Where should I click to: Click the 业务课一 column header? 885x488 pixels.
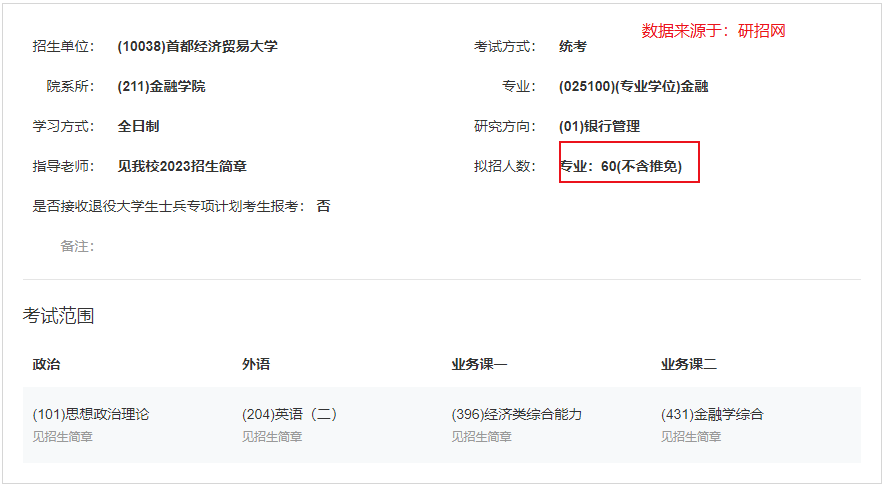coord(479,364)
